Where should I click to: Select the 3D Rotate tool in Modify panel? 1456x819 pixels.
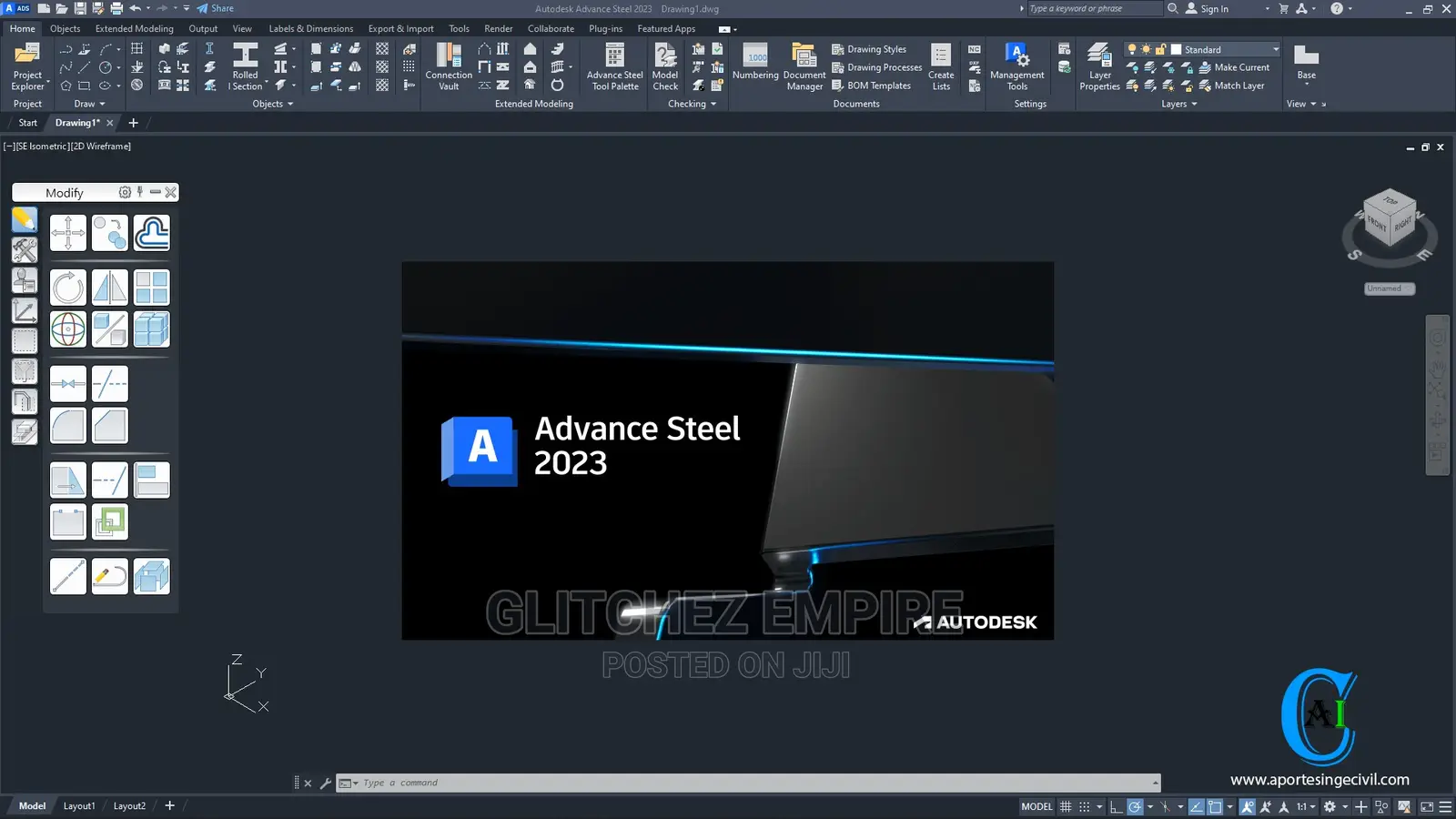point(68,329)
